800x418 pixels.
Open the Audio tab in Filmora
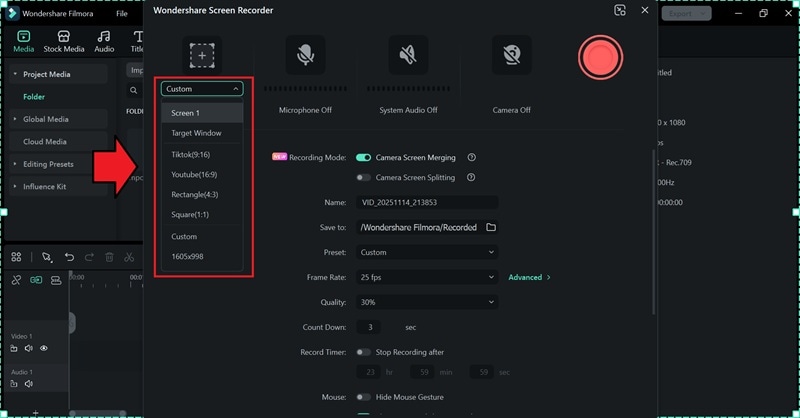tap(104, 41)
